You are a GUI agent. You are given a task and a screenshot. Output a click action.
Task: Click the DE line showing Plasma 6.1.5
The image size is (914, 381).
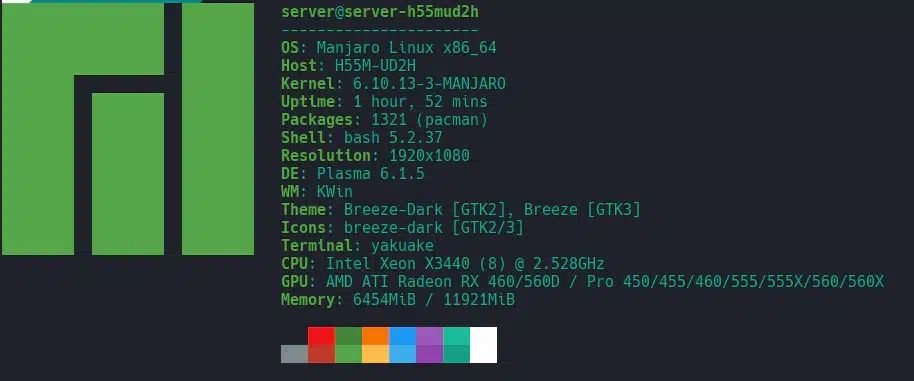(353, 174)
